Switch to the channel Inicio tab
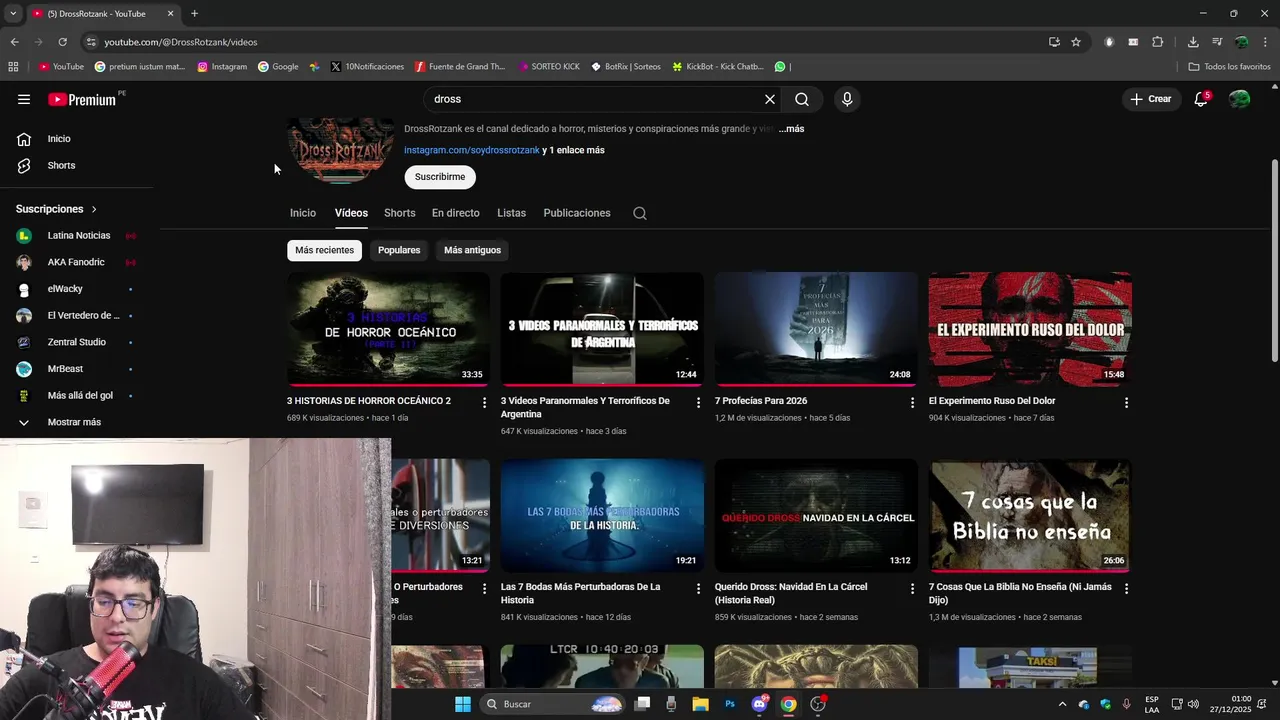 [x=303, y=213]
